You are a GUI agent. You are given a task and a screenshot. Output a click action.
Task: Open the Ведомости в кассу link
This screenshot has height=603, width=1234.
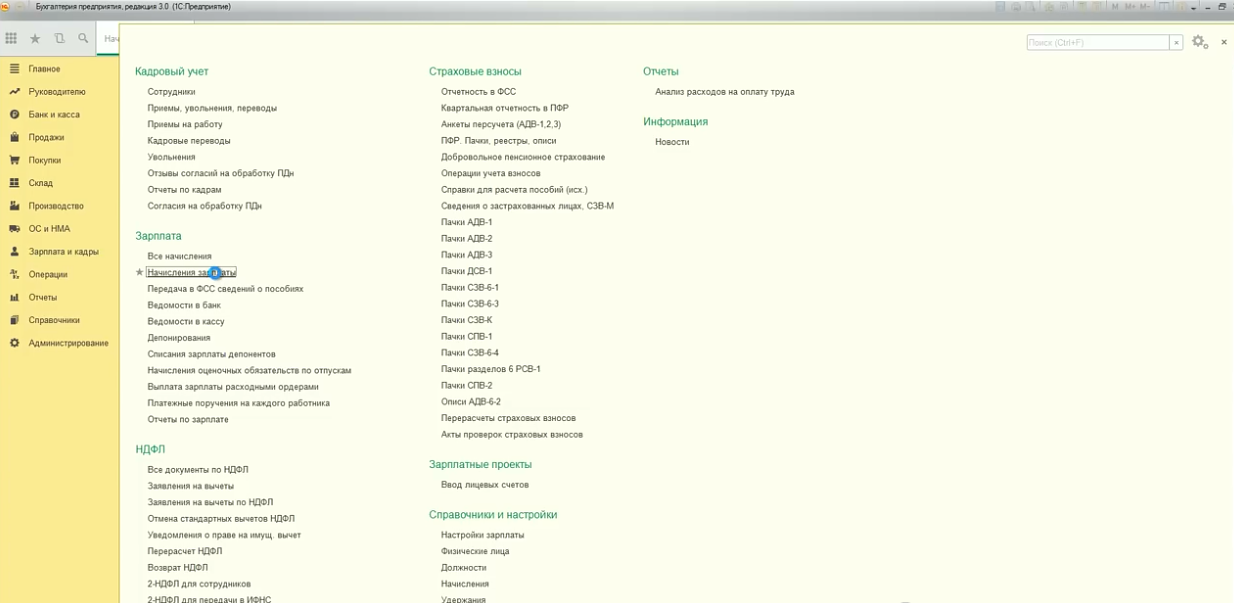click(186, 322)
